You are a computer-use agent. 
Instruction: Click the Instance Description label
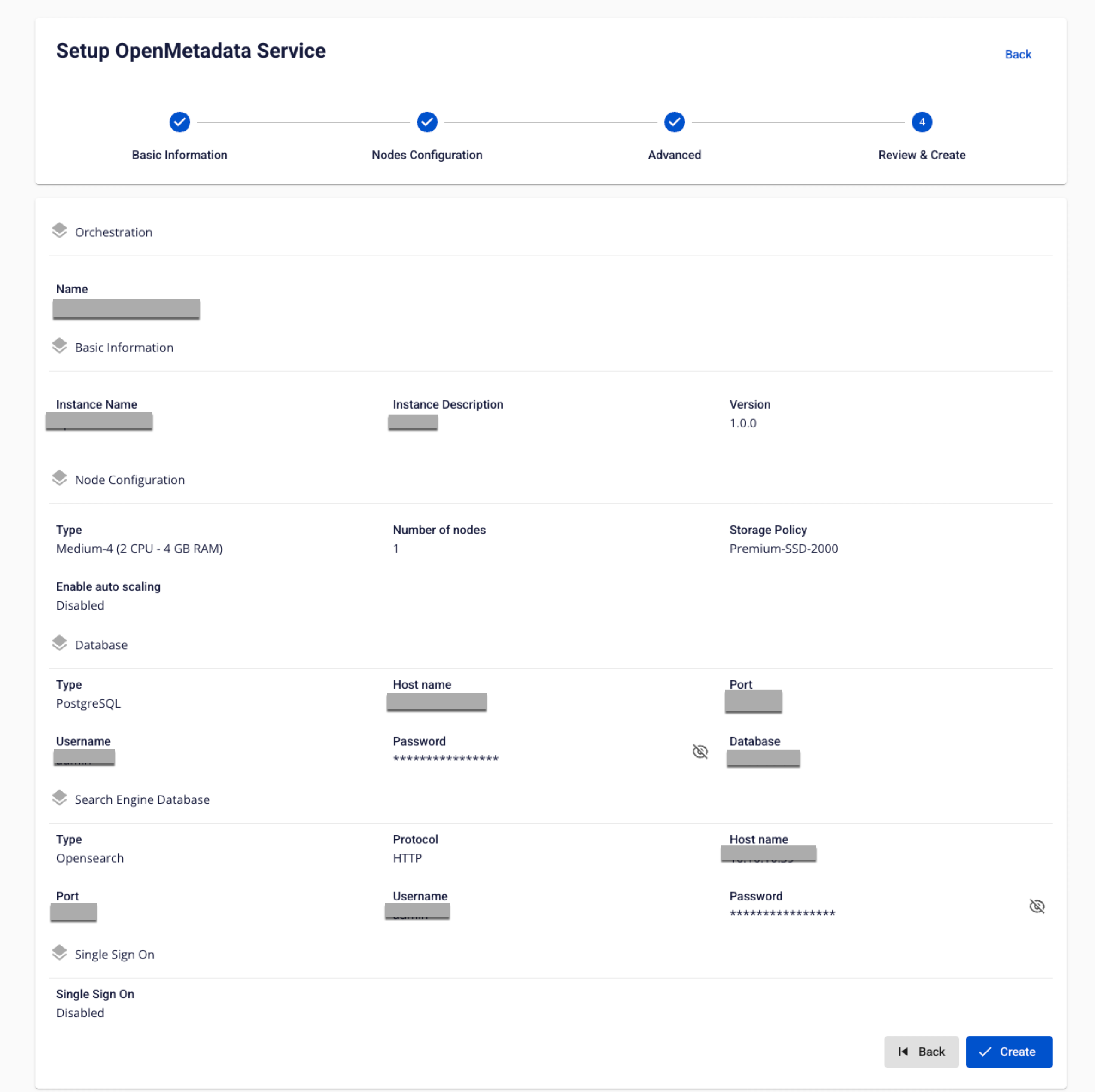coord(448,404)
